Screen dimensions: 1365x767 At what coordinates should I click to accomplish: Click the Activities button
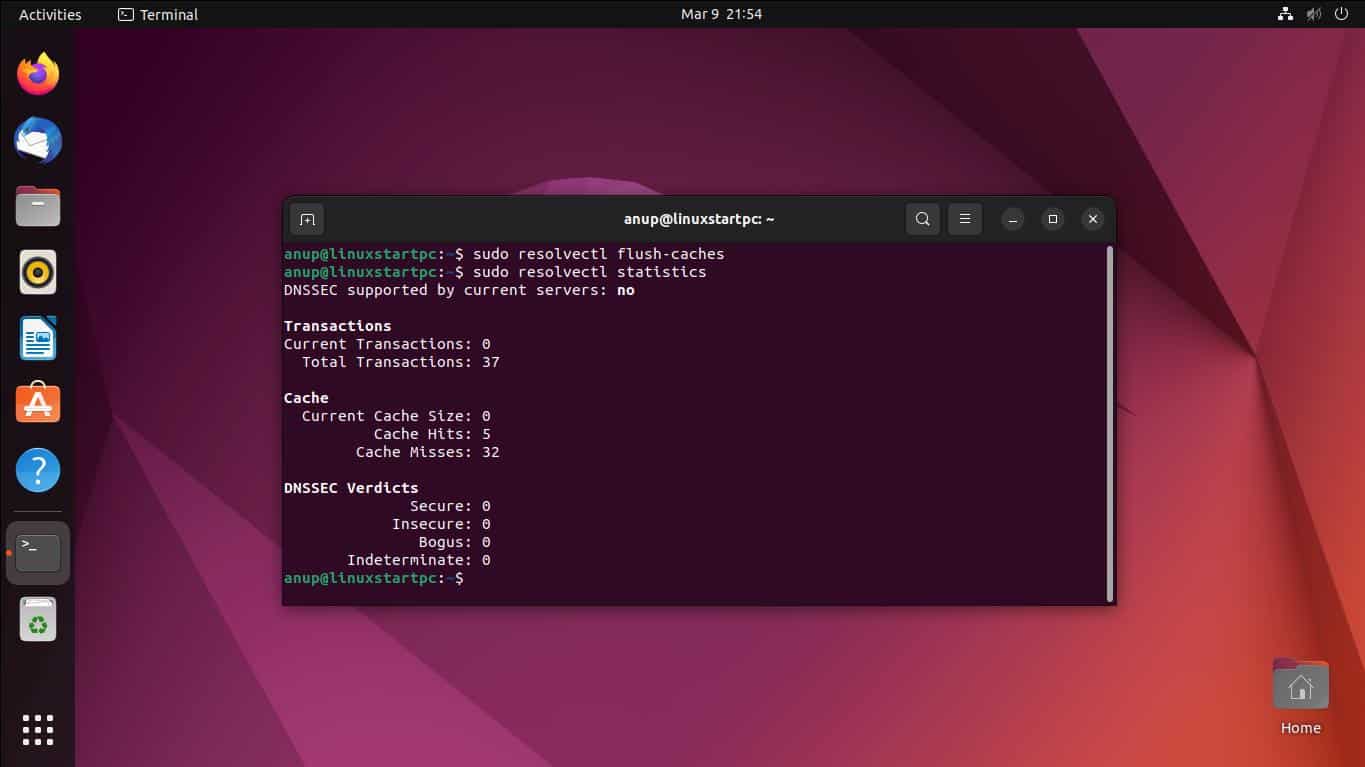(50, 14)
